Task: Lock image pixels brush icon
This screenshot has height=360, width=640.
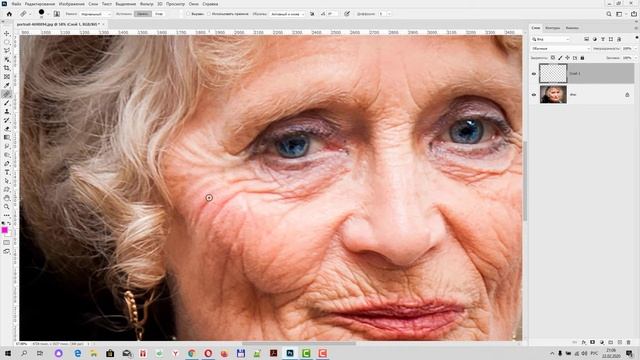Action: tap(560, 58)
